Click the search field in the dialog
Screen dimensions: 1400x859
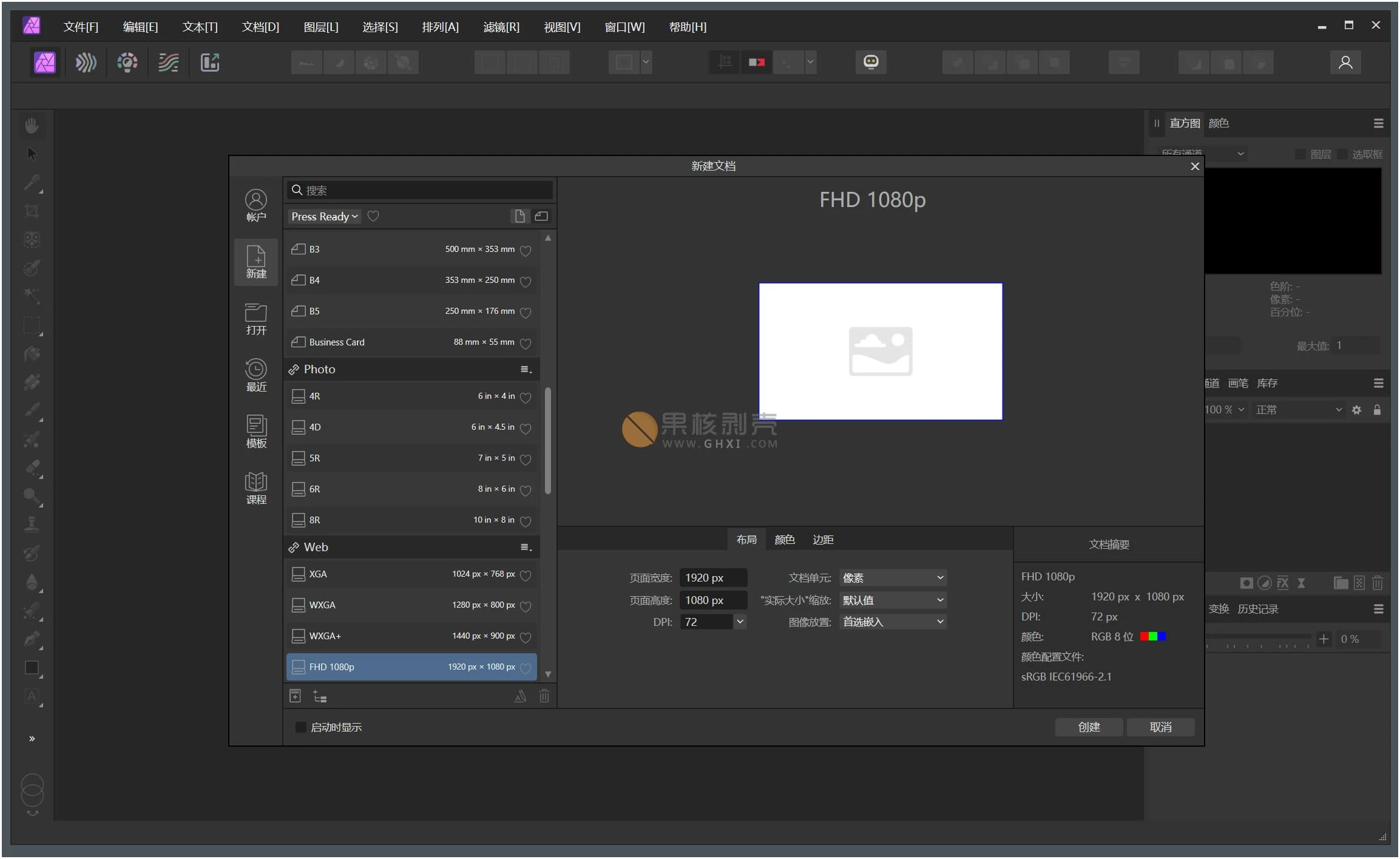click(419, 190)
